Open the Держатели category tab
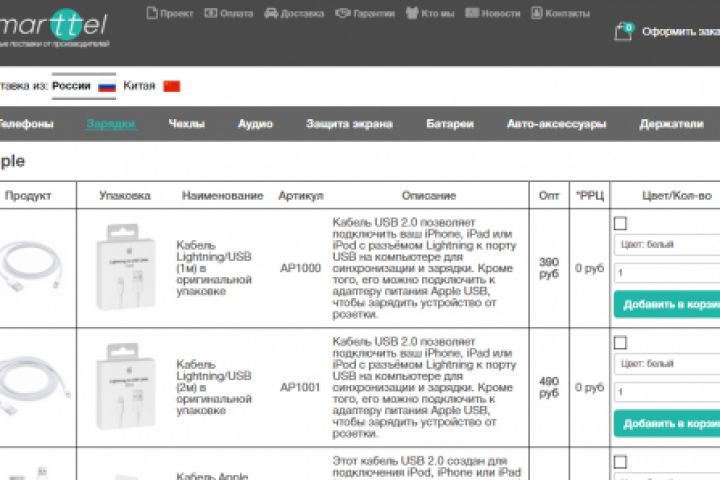This screenshot has width=720, height=480. pyautogui.click(x=671, y=124)
